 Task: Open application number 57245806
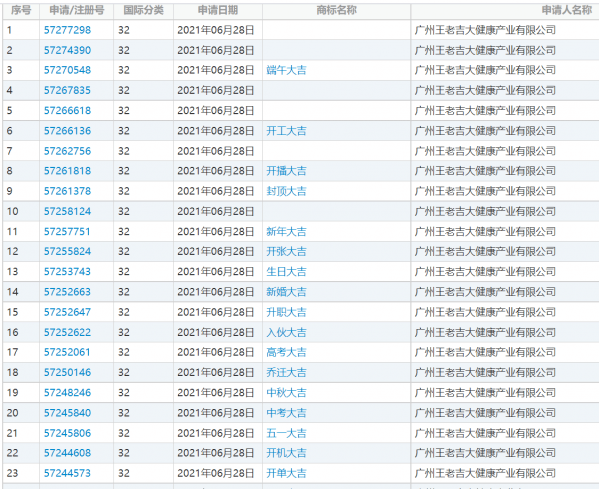(x=67, y=433)
